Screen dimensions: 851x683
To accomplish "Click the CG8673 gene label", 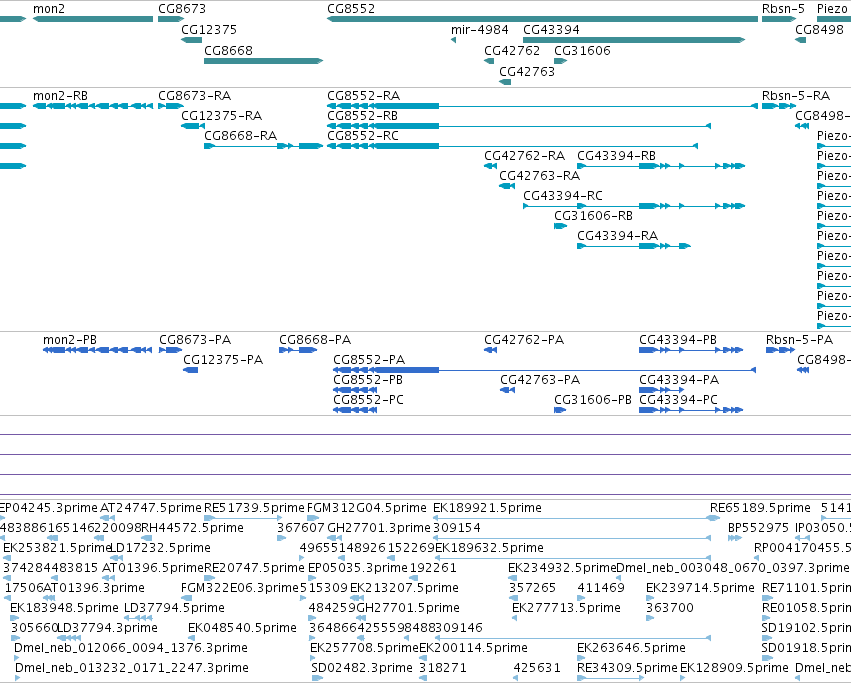I will pyautogui.click(x=182, y=9).
